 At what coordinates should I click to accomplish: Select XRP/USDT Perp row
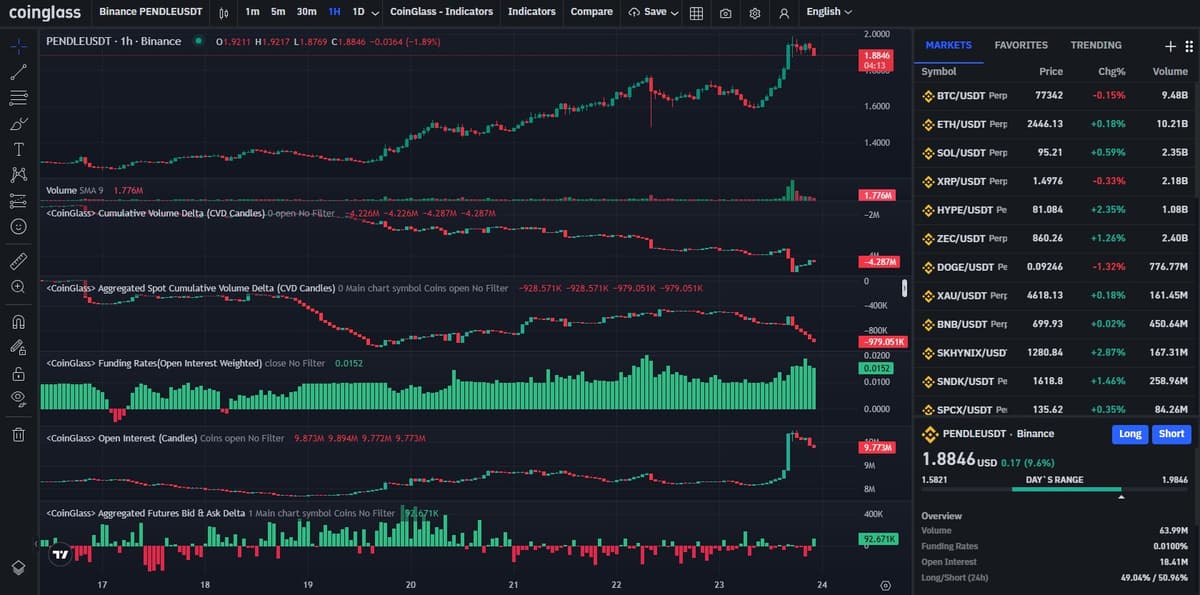1056,181
